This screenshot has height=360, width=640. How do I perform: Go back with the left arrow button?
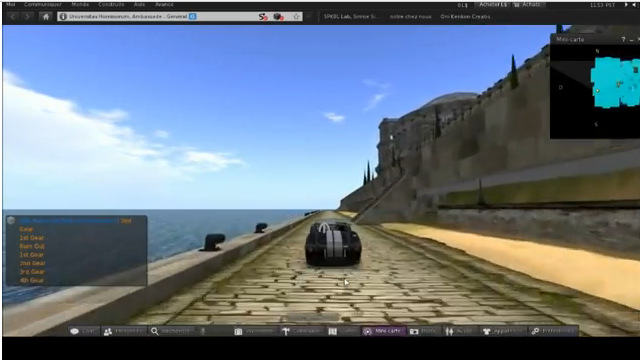[x=12, y=17]
